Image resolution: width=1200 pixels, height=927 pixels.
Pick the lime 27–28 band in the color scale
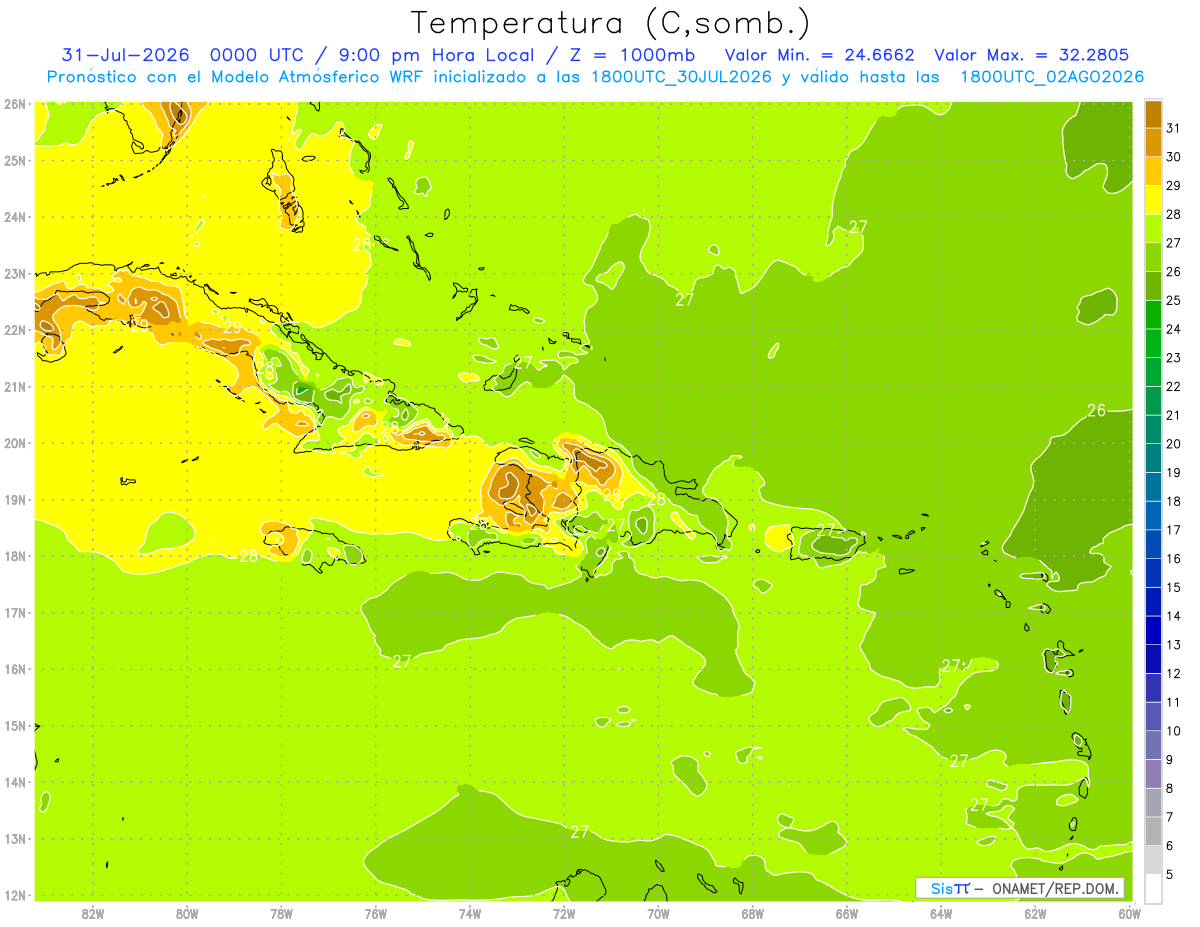1153,228
